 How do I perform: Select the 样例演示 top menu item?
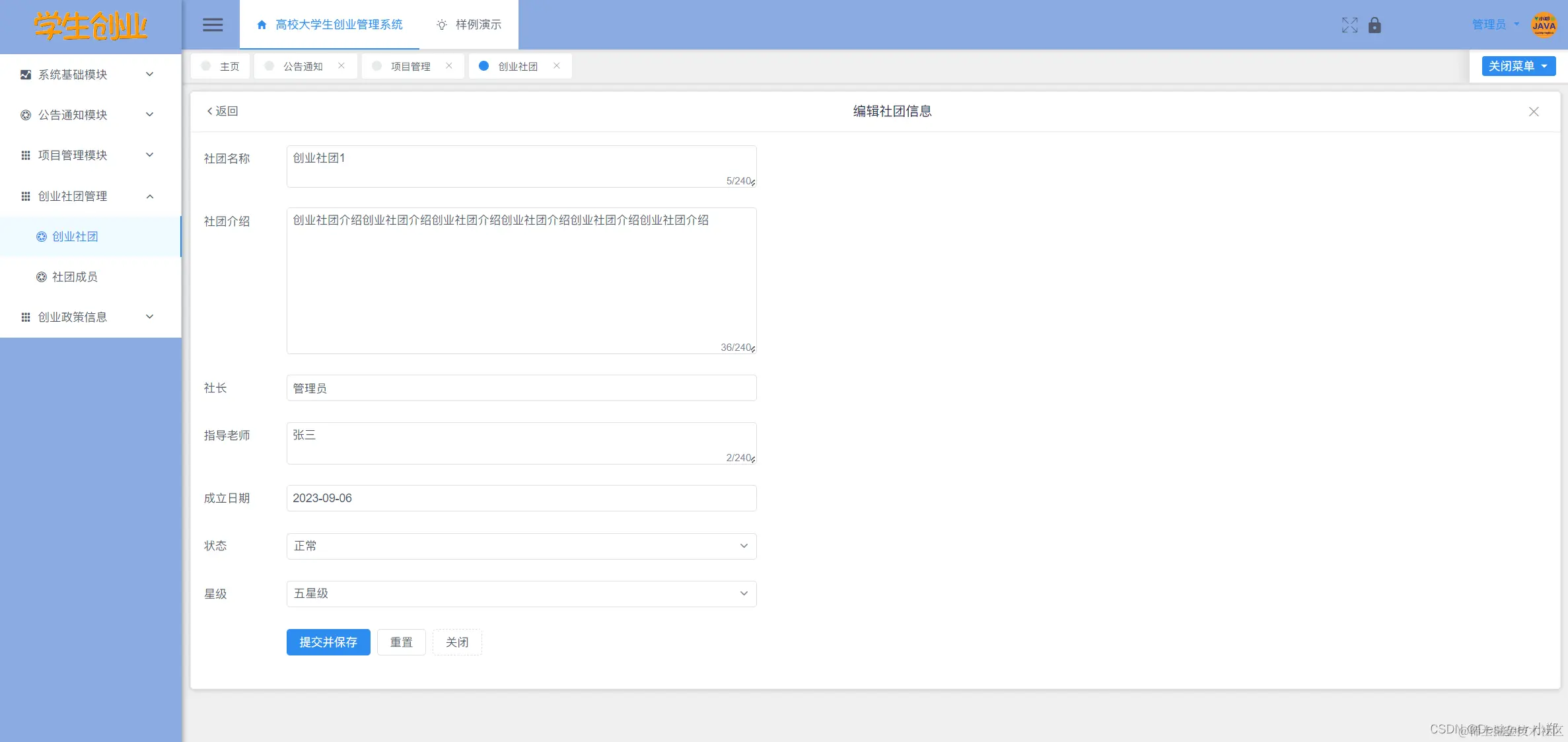(469, 24)
